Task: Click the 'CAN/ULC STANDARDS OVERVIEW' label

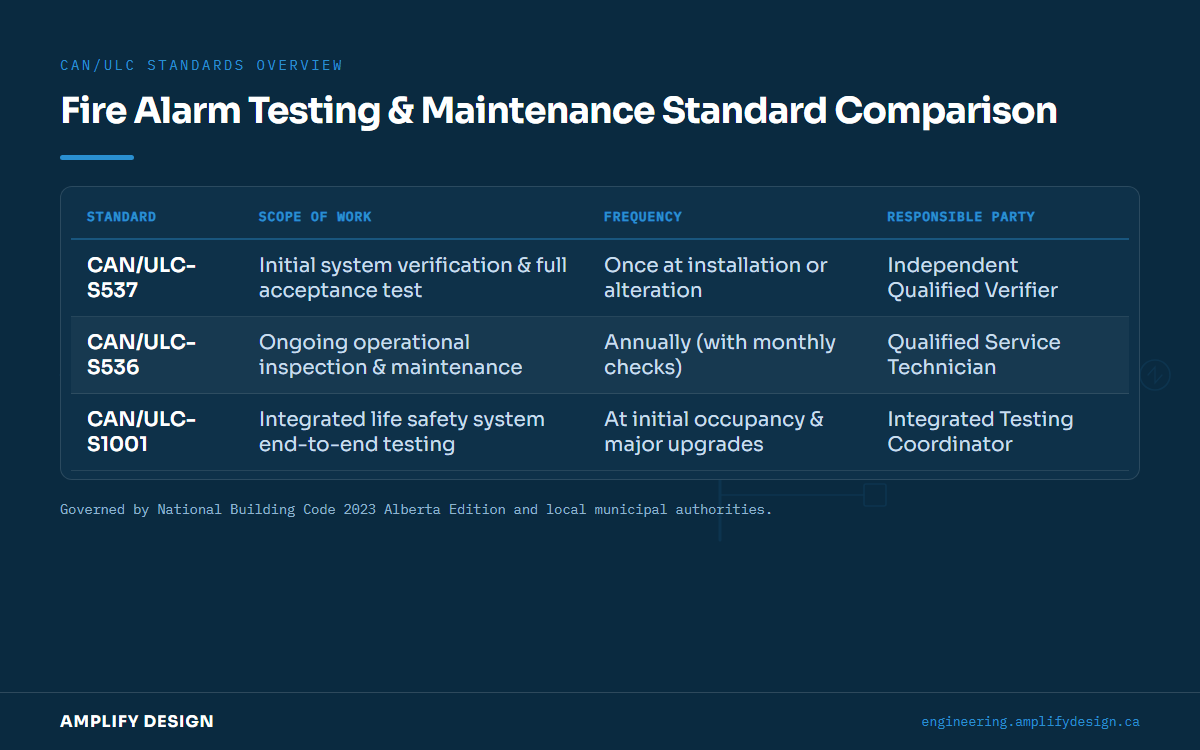Action: click(x=201, y=65)
